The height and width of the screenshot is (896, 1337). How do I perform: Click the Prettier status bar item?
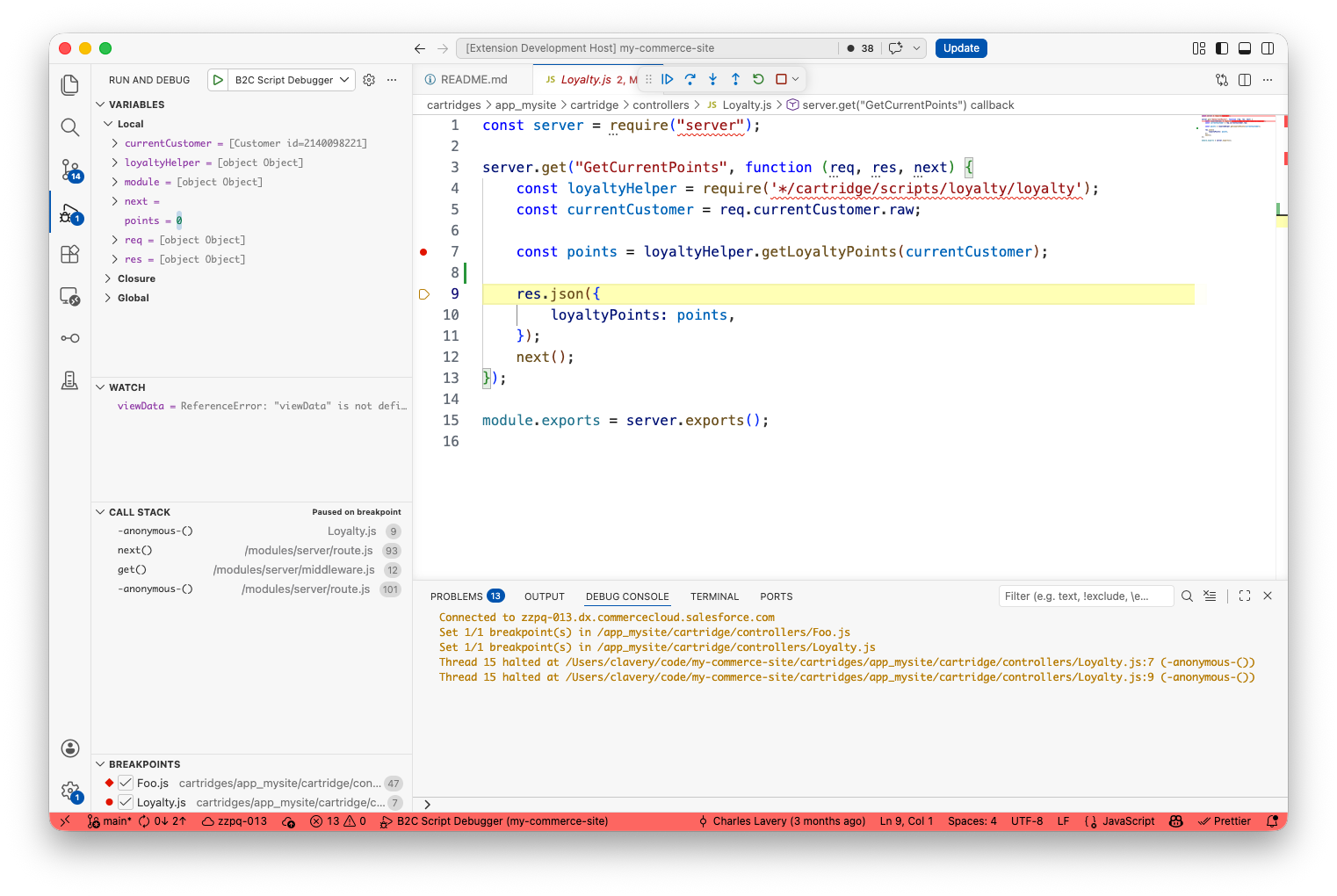1225,821
